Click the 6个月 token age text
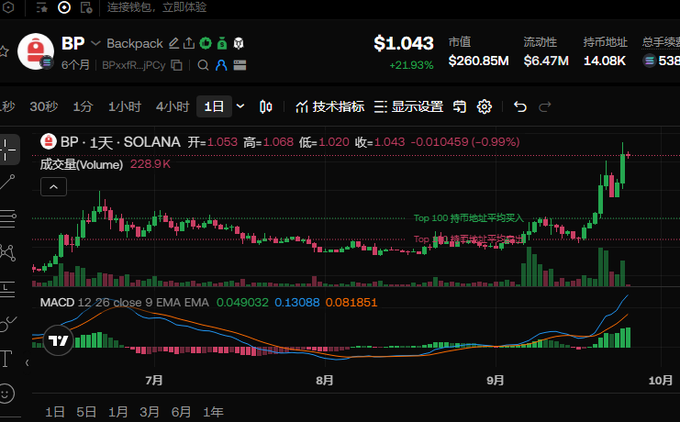 pyautogui.click(x=75, y=65)
